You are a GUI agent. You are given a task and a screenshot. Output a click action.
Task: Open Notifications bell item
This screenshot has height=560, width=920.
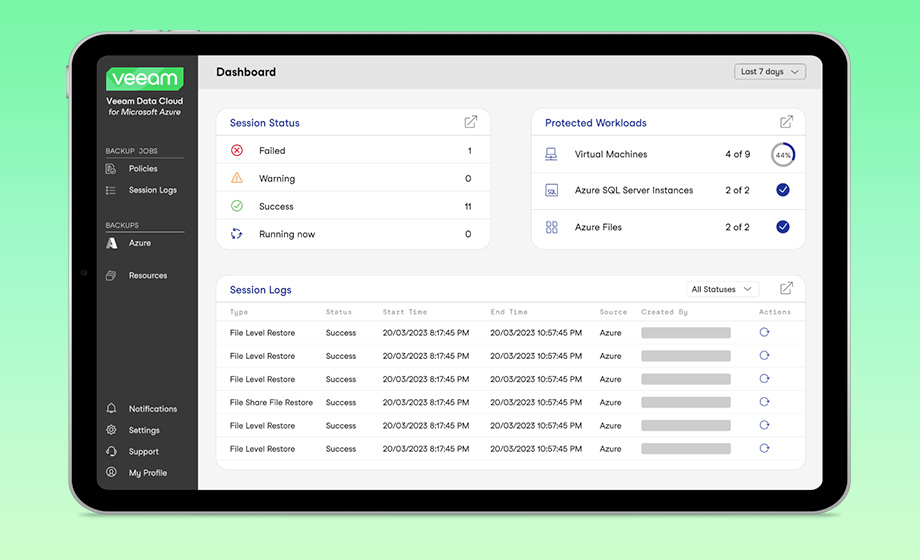(x=152, y=409)
